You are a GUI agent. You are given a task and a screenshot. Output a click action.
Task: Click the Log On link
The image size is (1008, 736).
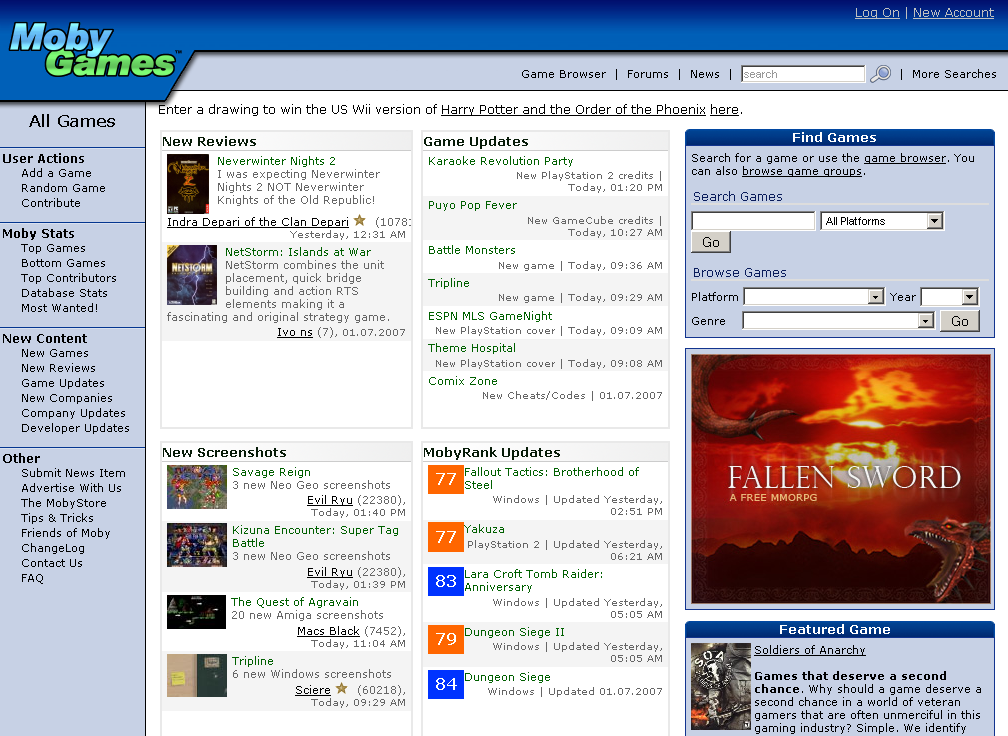[877, 12]
